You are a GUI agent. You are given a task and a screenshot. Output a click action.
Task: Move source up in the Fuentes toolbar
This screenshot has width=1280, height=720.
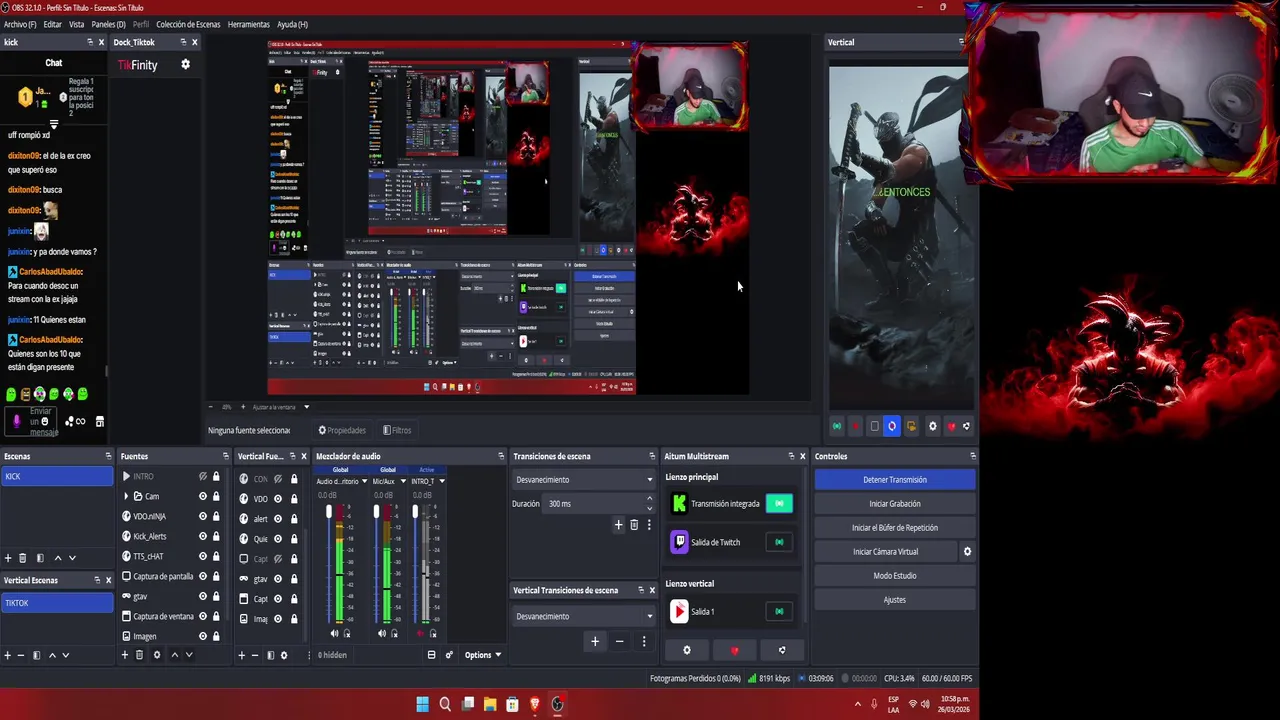click(x=174, y=655)
